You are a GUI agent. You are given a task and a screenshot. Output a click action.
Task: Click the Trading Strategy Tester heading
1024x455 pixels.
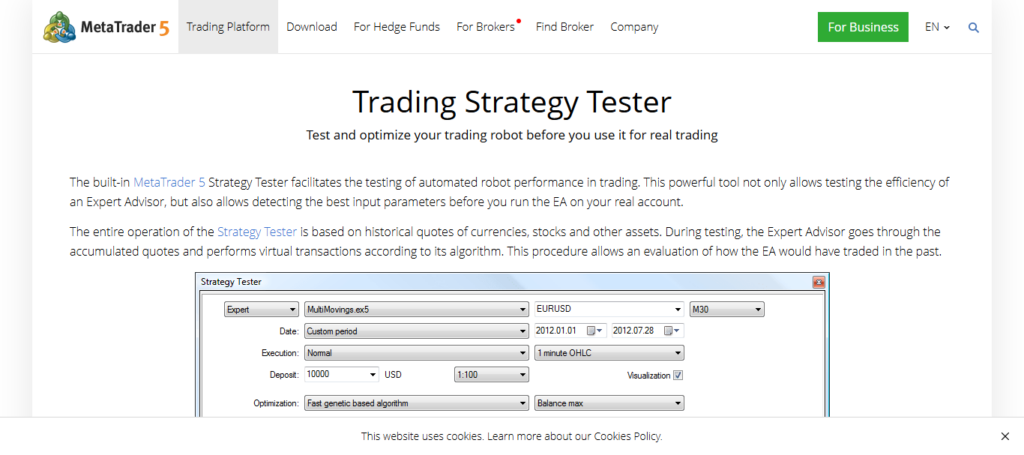pyautogui.click(x=511, y=102)
